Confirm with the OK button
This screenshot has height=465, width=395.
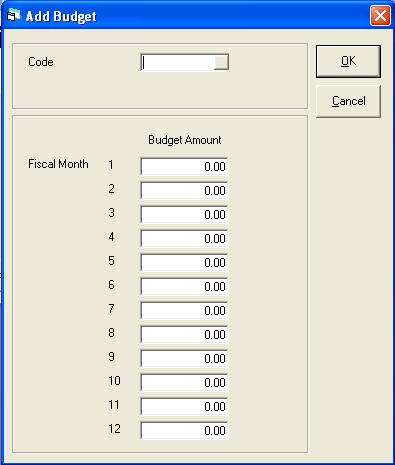348,61
